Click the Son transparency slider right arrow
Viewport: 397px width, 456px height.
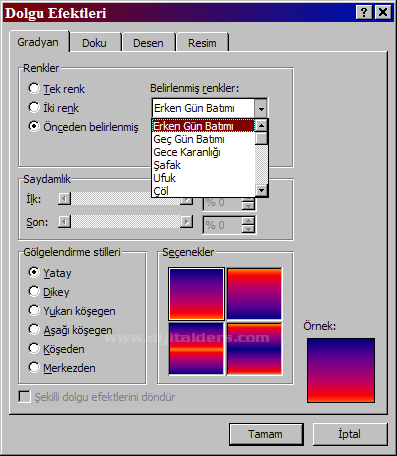187,221
